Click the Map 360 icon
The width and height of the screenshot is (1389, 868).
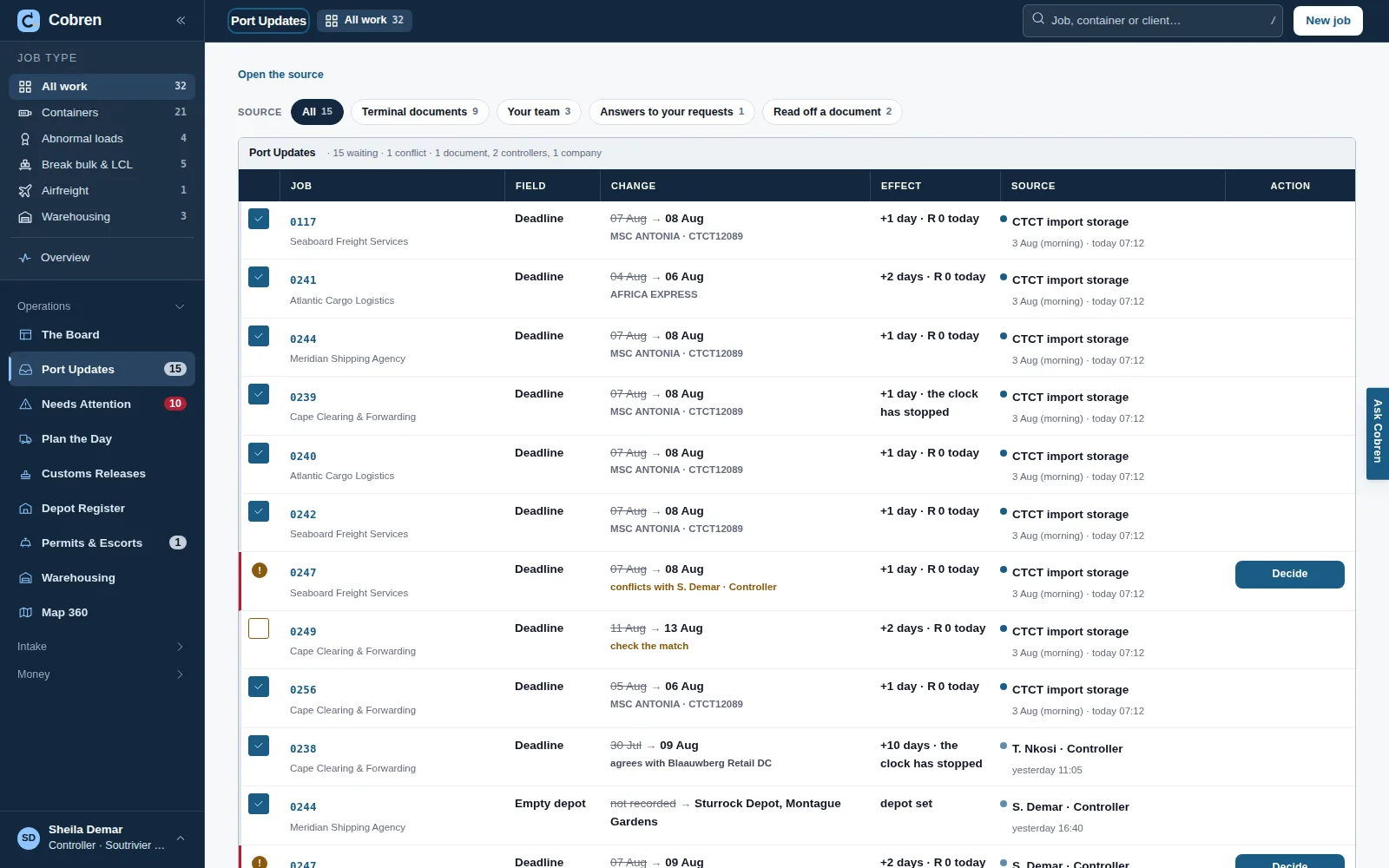[25, 613]
